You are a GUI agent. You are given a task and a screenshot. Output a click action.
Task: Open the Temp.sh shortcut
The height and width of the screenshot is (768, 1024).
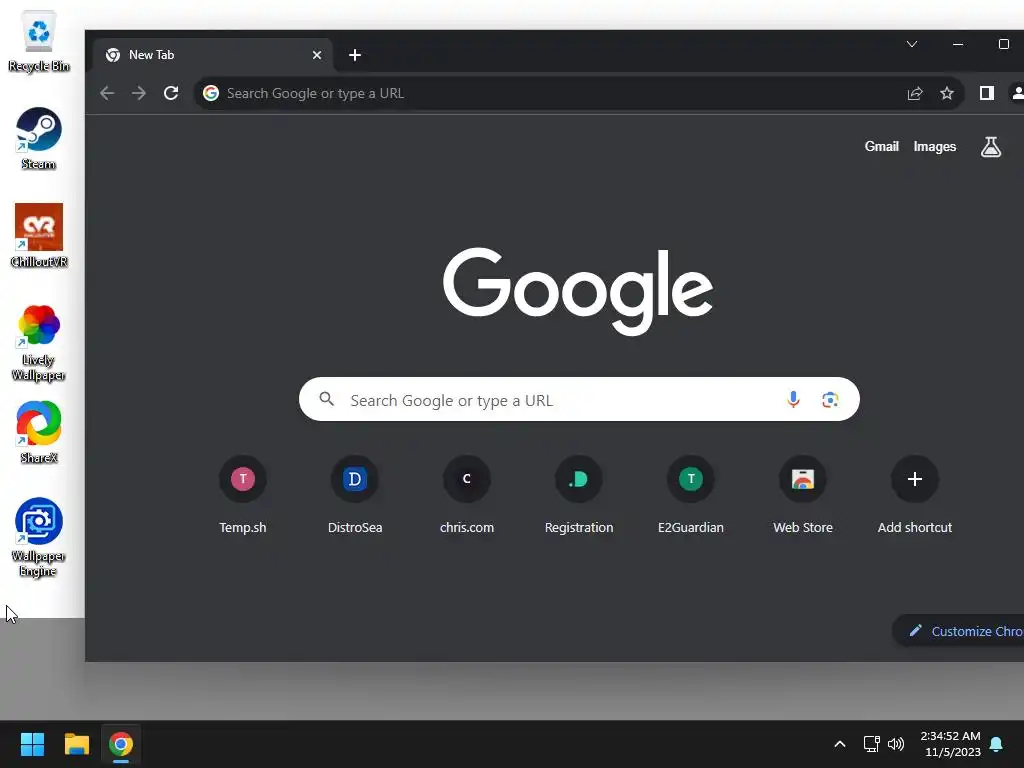point(243,494)
